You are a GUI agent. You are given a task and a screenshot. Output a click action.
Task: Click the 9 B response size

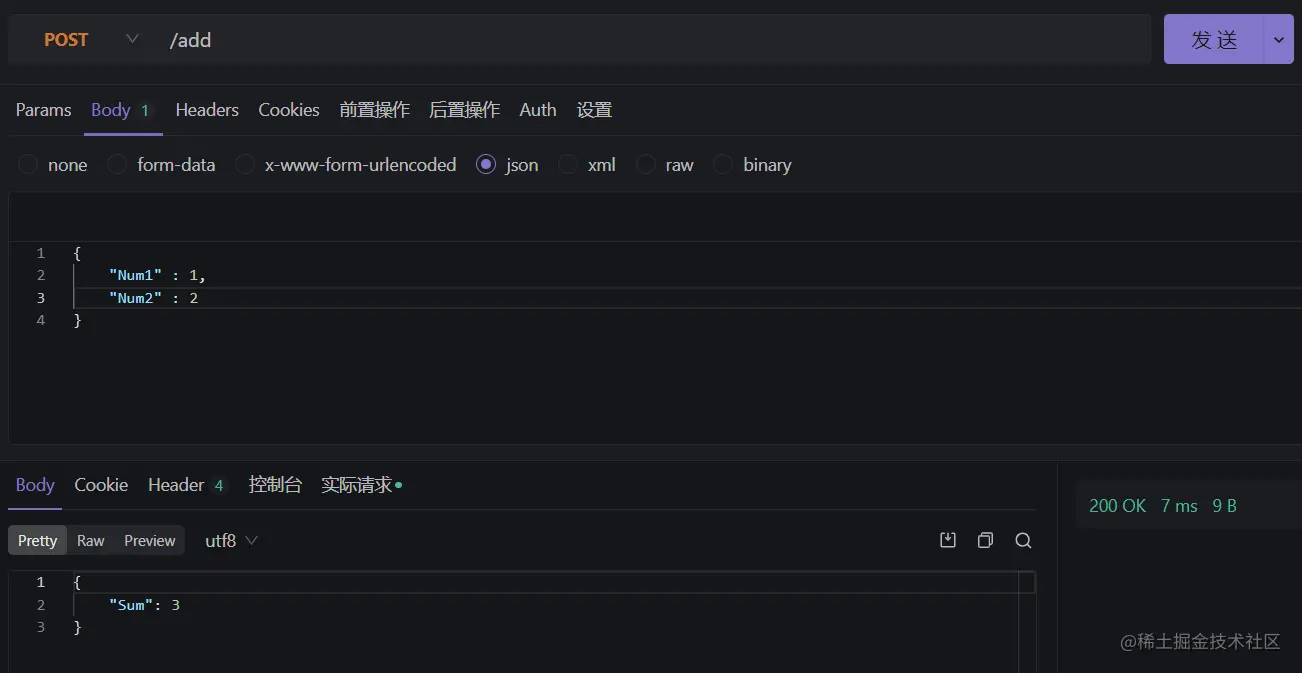(x=1224, y=506)
